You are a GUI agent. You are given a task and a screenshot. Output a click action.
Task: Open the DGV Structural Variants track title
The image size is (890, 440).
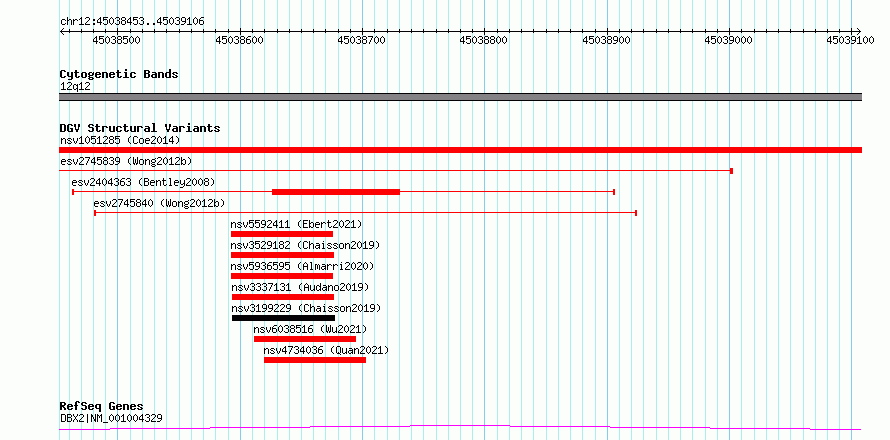pyautogui.click(x=140, y=128)
